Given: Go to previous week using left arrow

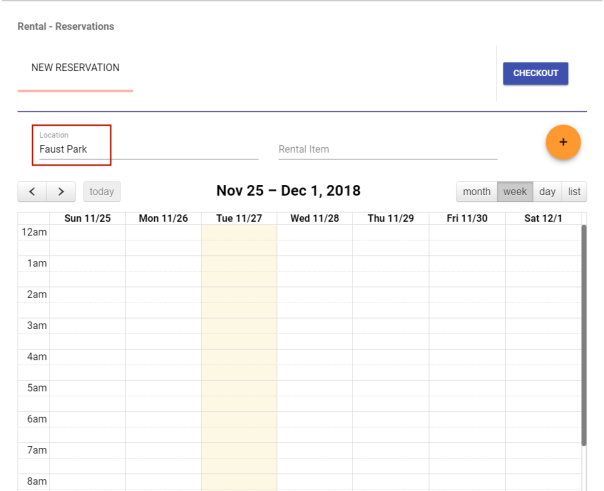Looking at the screenshot, I should 33,191.
